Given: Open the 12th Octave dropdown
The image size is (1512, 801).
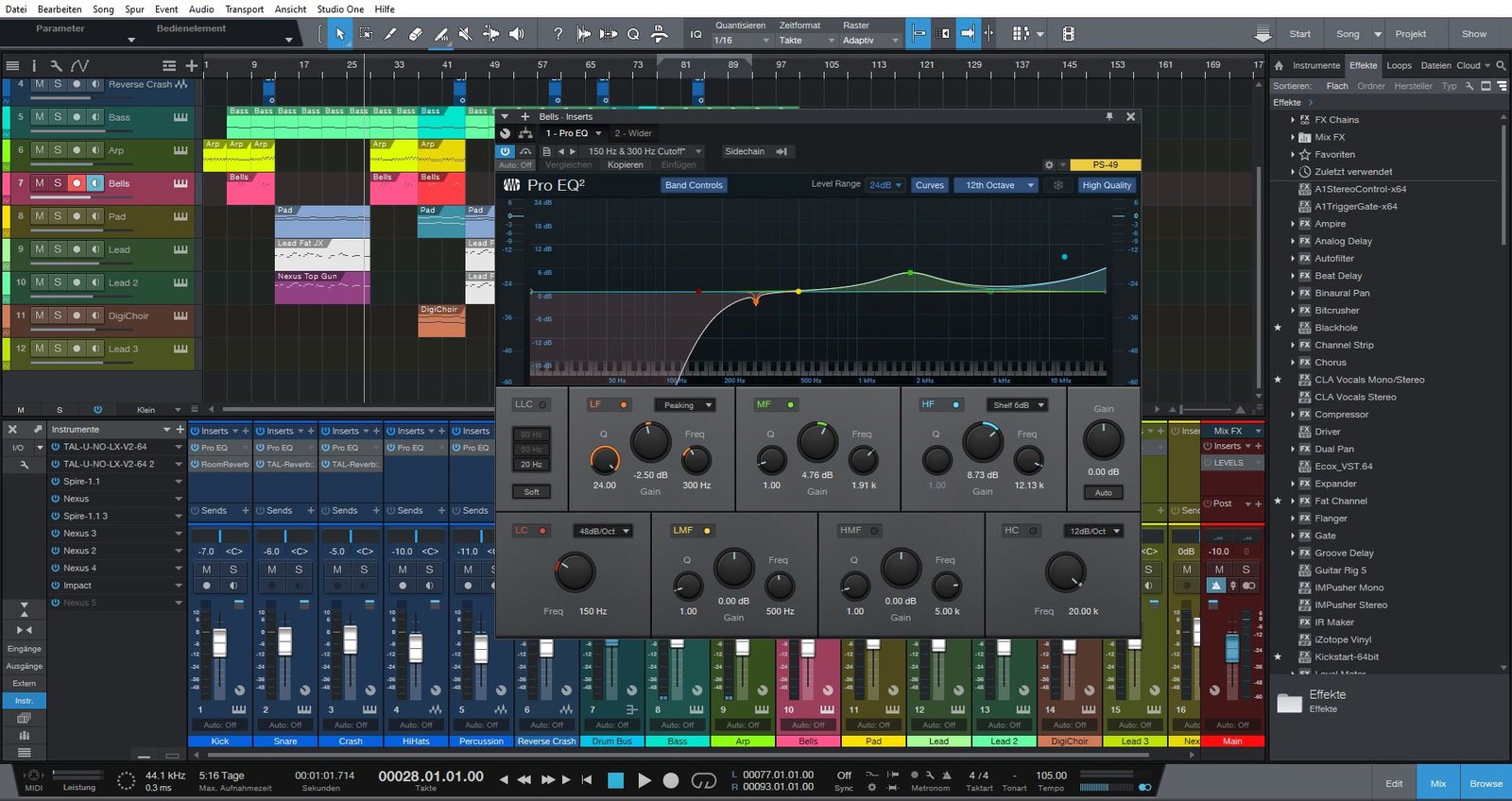Looking at the screenshot, I should 996,185.
